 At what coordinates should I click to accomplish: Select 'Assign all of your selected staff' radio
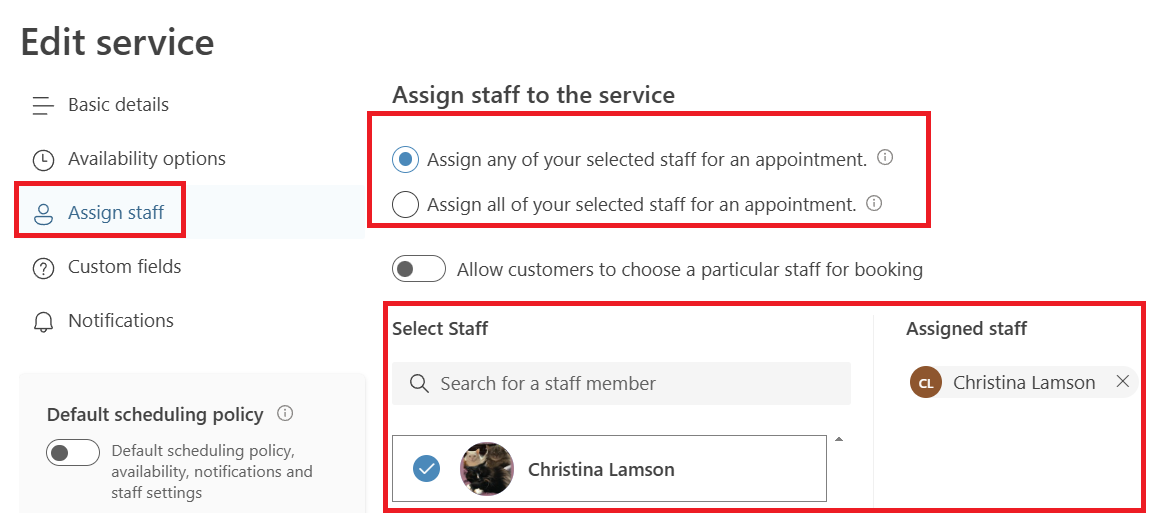coord(406,205)
